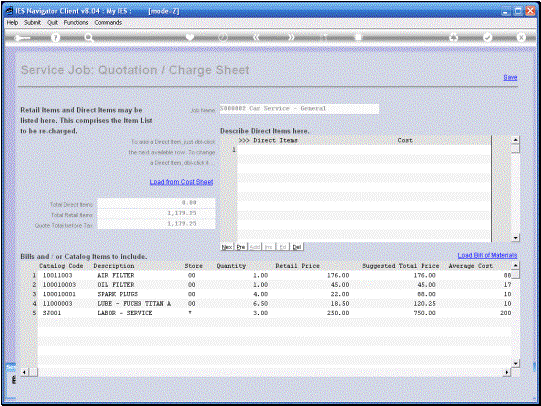Viewport: 541px width, 406px height.
Task: Open the Commands menu
Action: [x=108, y=22]
